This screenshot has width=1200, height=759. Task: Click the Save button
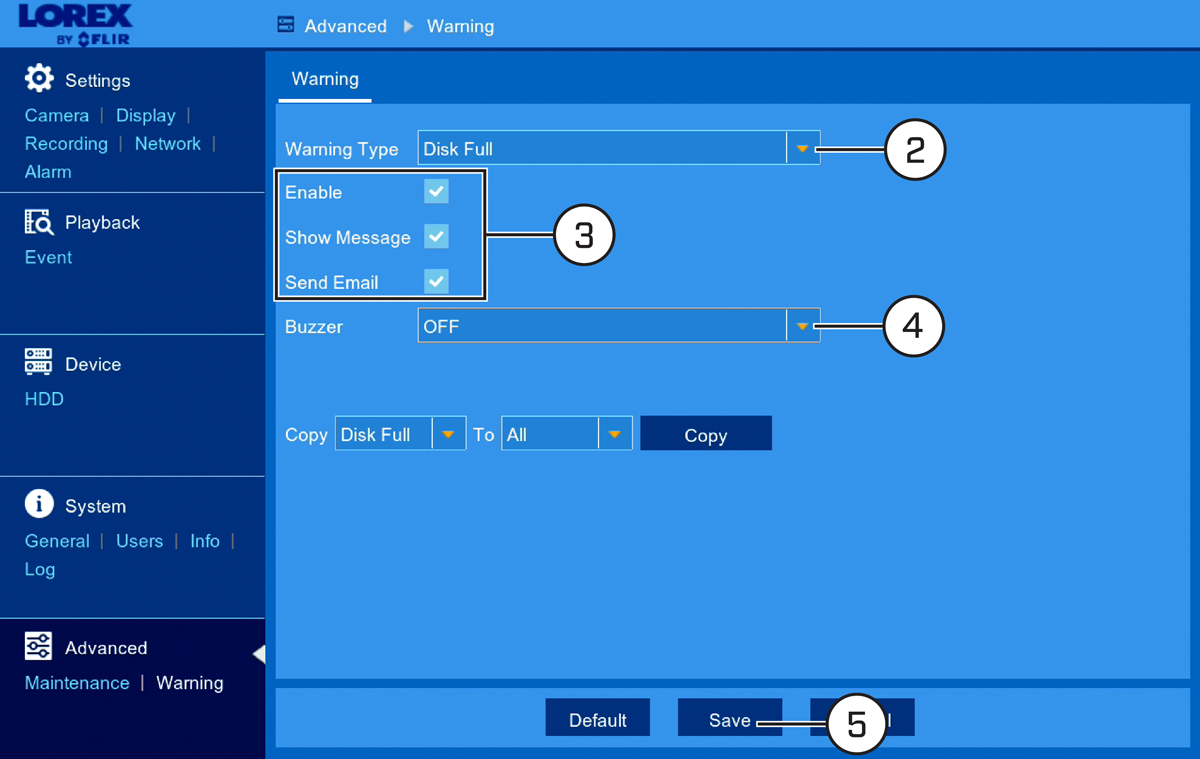[x=730, y=719]
